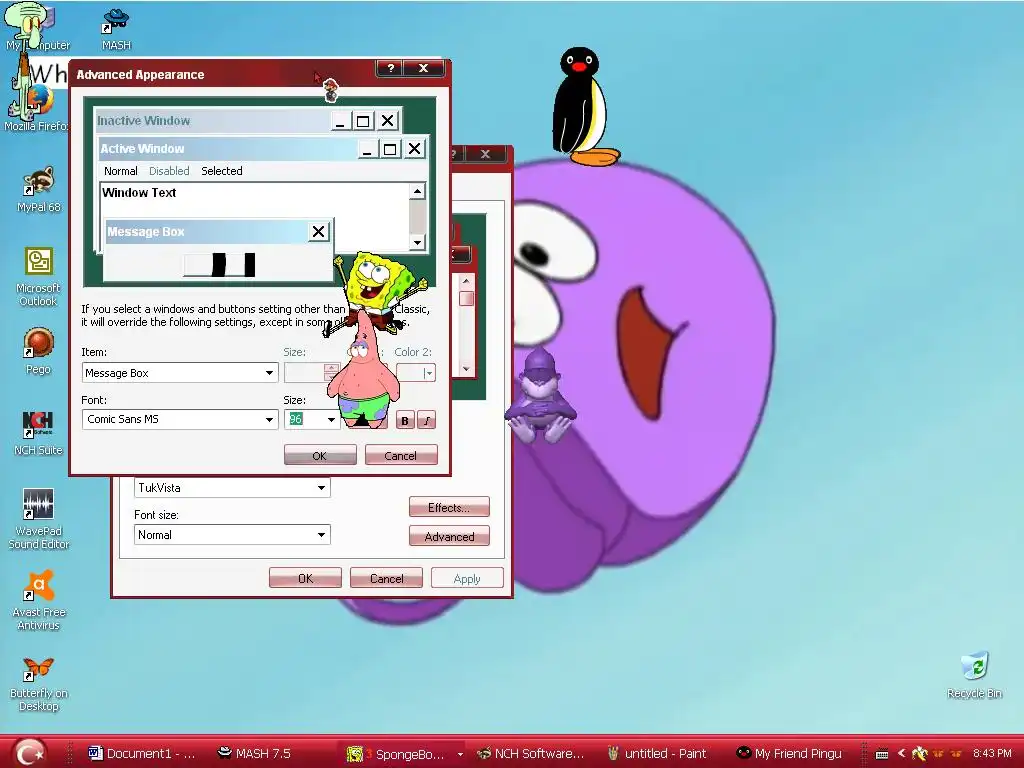Click the Inactive Window title bar in the preview
Screen dimensions: 1024x768
pyautogui.click(x=212, y=121)
